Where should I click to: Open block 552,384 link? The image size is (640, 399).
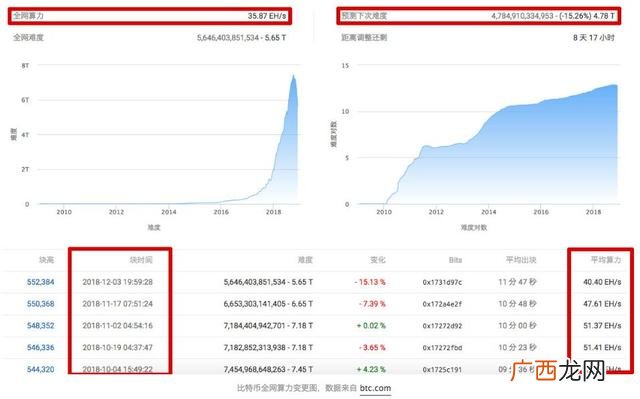coord(40,282)
